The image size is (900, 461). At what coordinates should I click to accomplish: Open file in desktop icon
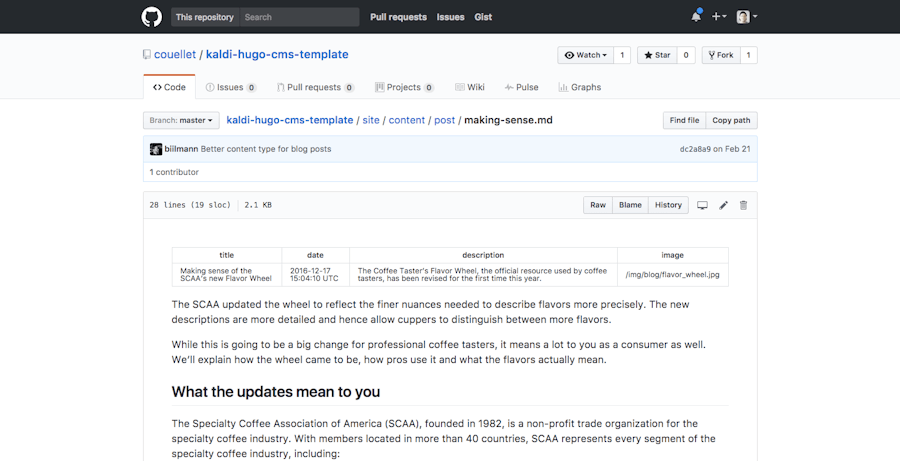point(702,205)
